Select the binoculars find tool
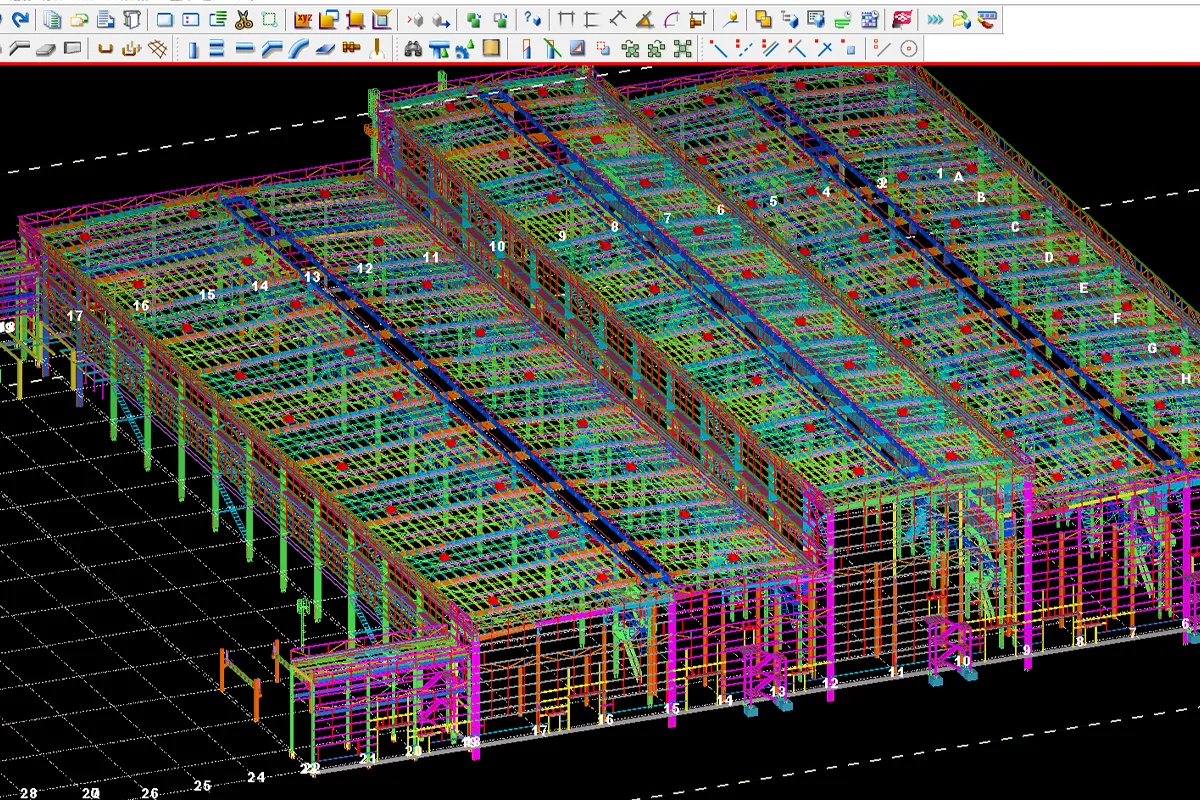Viewport: 1200px width, 800px height. pos(415,45)
